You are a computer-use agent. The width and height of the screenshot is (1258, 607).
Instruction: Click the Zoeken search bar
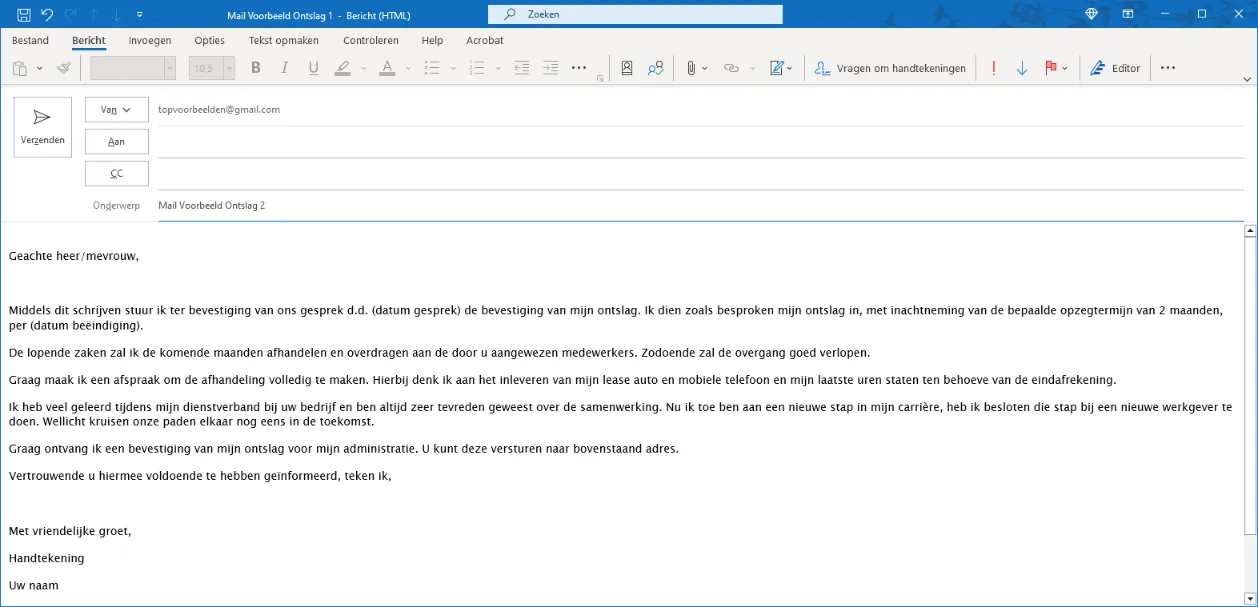tap(632, 14)
